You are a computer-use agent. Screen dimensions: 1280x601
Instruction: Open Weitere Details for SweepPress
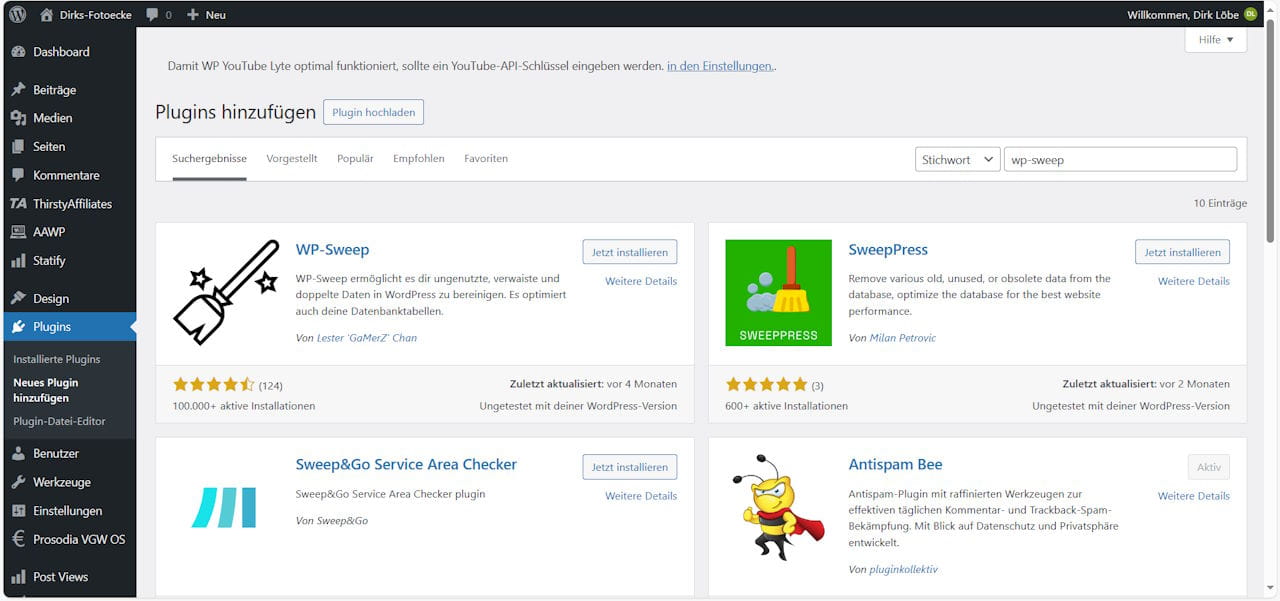(1194, 281)
